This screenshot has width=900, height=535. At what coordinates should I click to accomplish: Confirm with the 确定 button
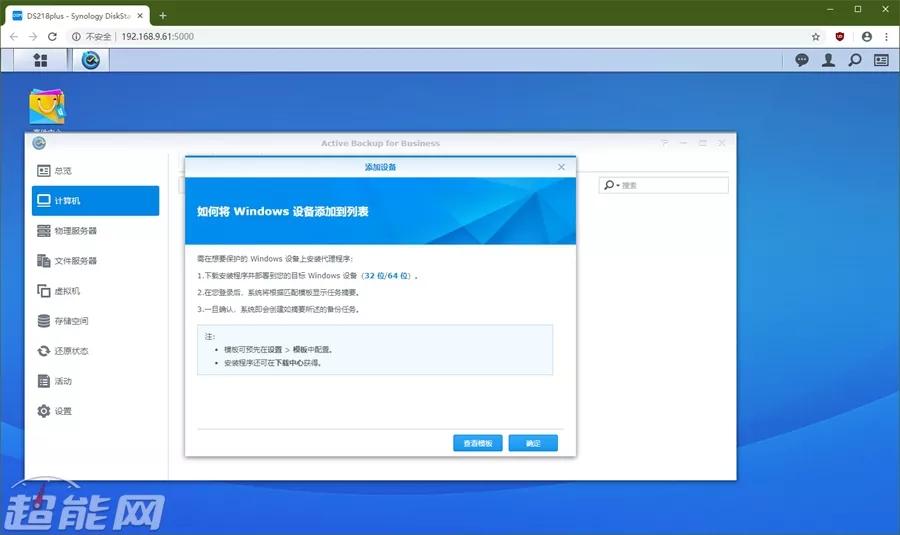pos(533,443)
